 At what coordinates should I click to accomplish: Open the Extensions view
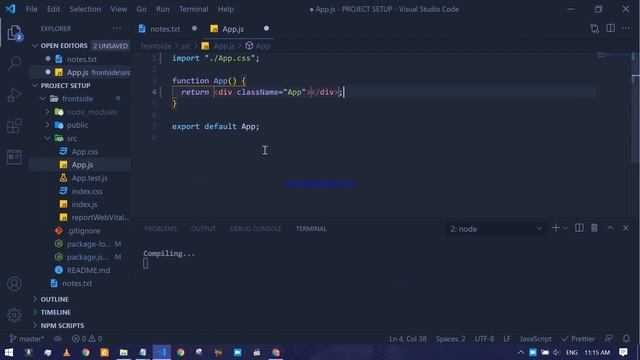(x=14, y=126)
